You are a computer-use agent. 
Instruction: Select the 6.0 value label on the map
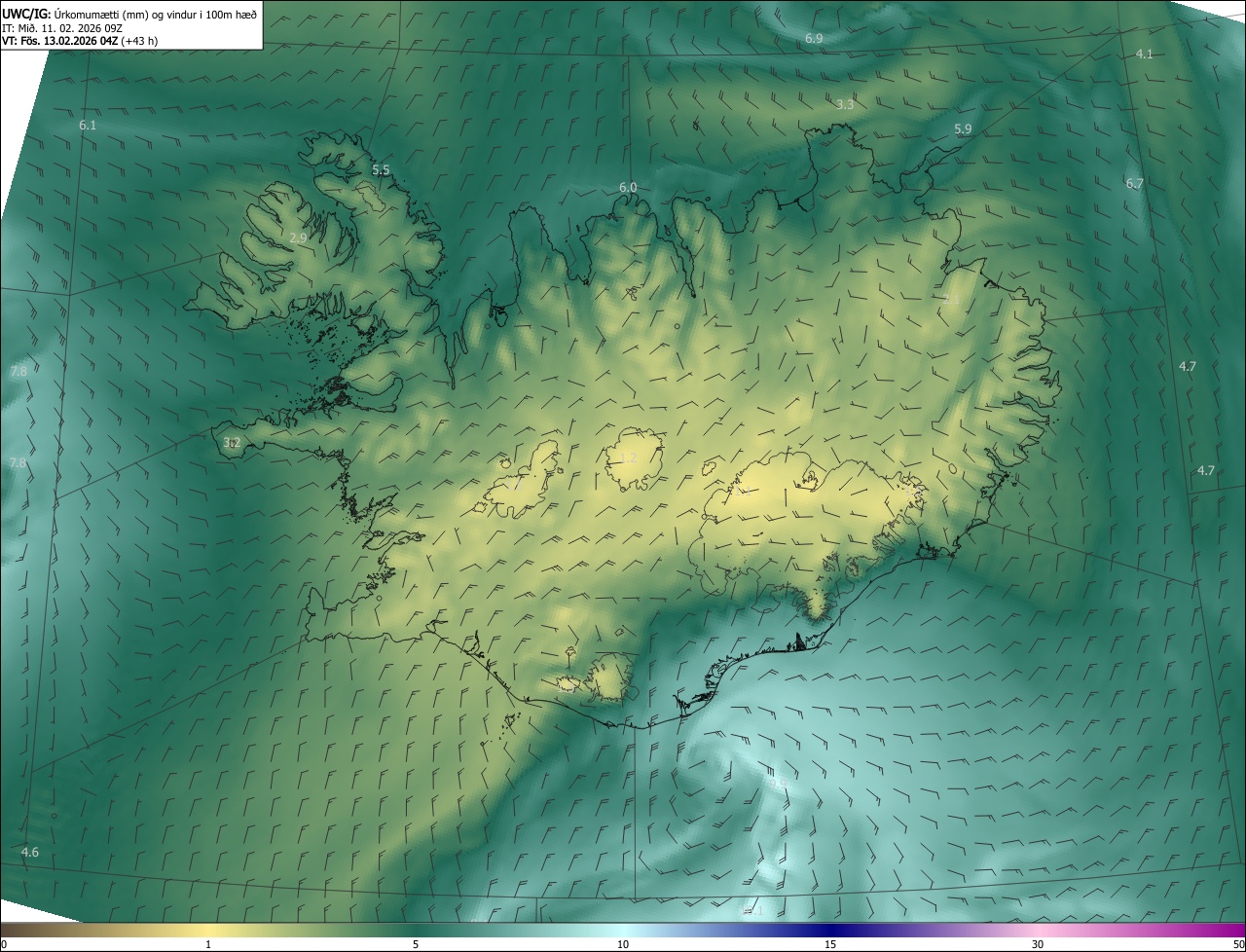click(x=628, y=188)
